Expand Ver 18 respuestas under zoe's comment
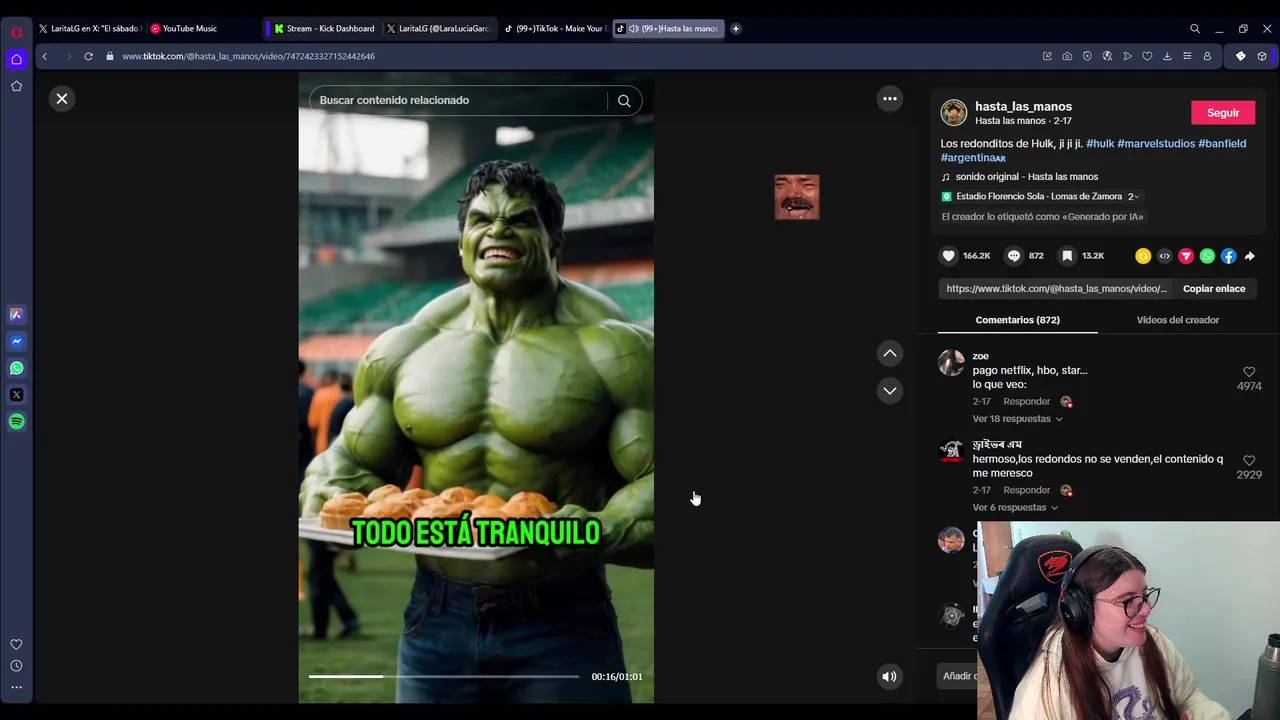Screen dimensions: 1280x720 pos(1017,419)
